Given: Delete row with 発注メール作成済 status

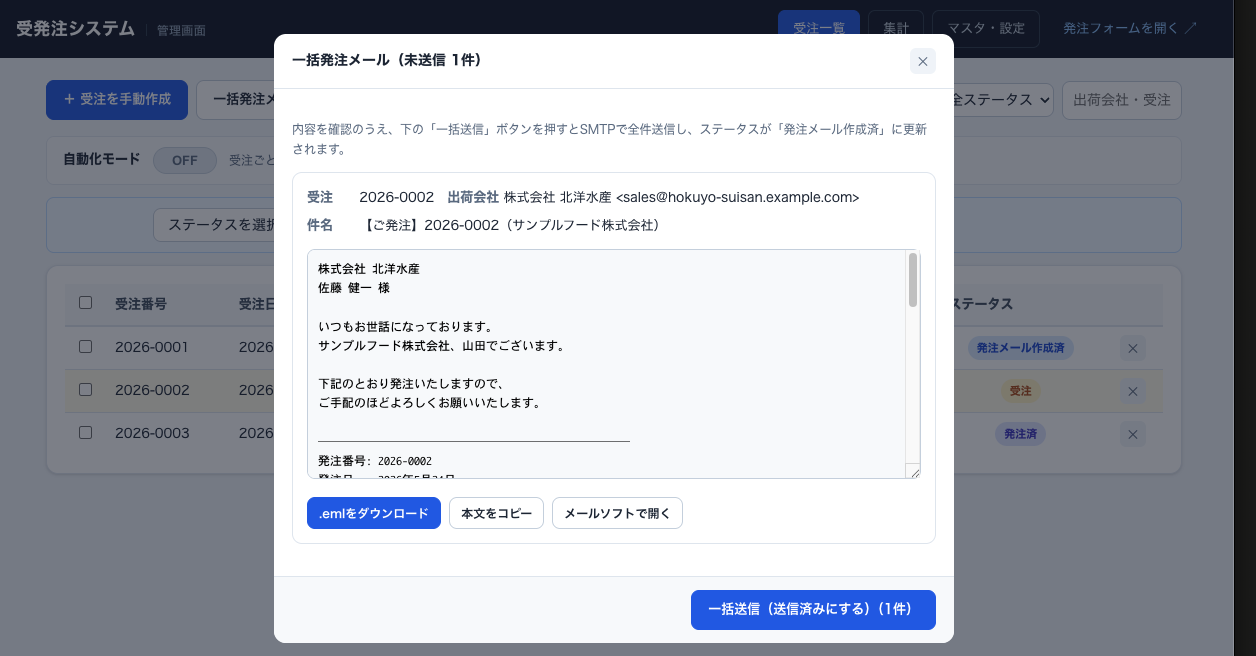Looking at the screenshot, I should pos(1133,349).
